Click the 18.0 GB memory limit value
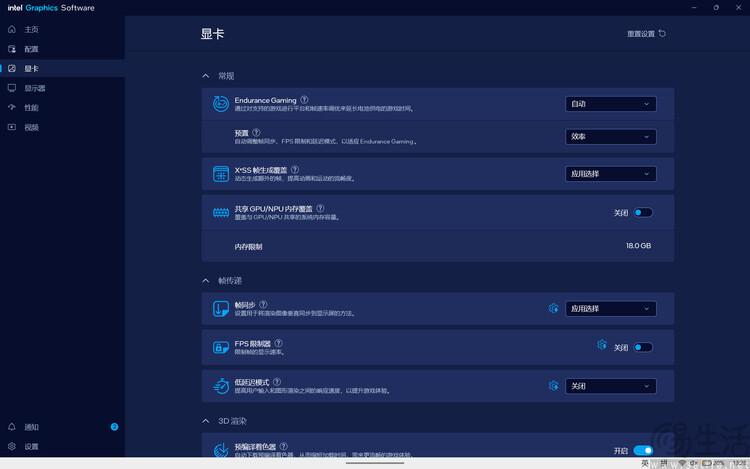The height and width of the screenshot is (469, 750). click(x=639, y=246)
